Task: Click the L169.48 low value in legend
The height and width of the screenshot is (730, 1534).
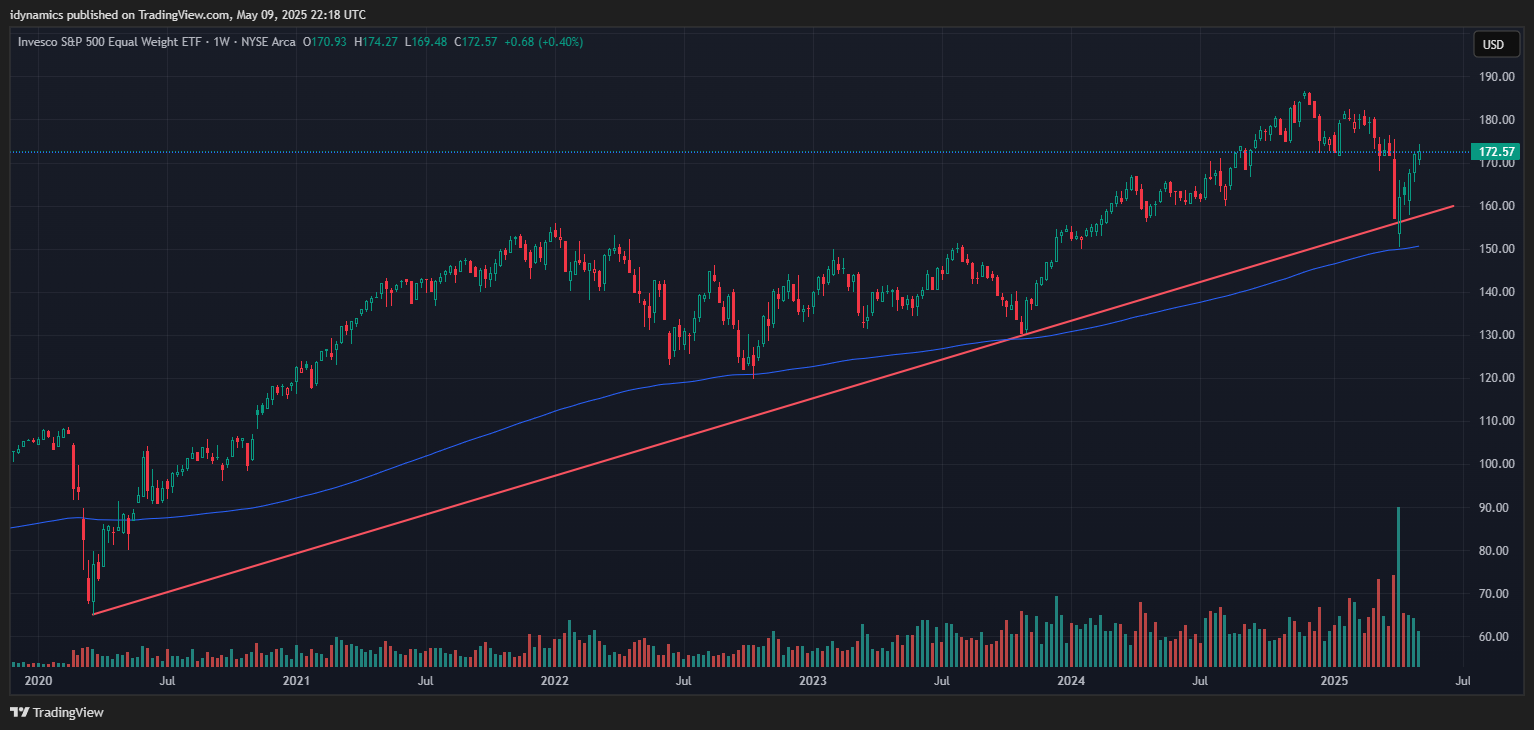Action: tap(426, 42)
